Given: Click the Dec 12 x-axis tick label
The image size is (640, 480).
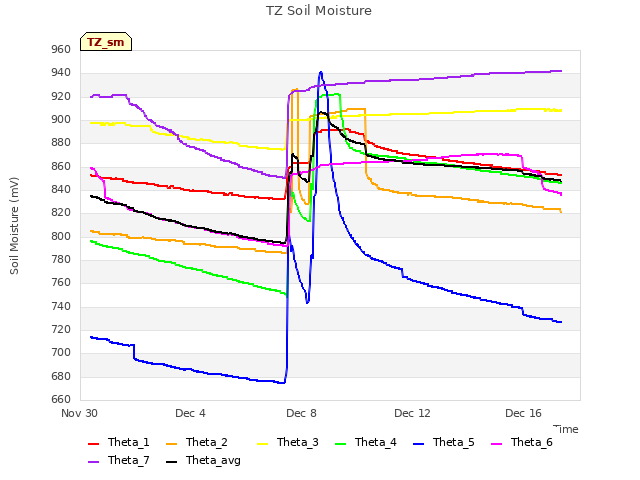Looking at the screenshot, I should coord(412,413).
